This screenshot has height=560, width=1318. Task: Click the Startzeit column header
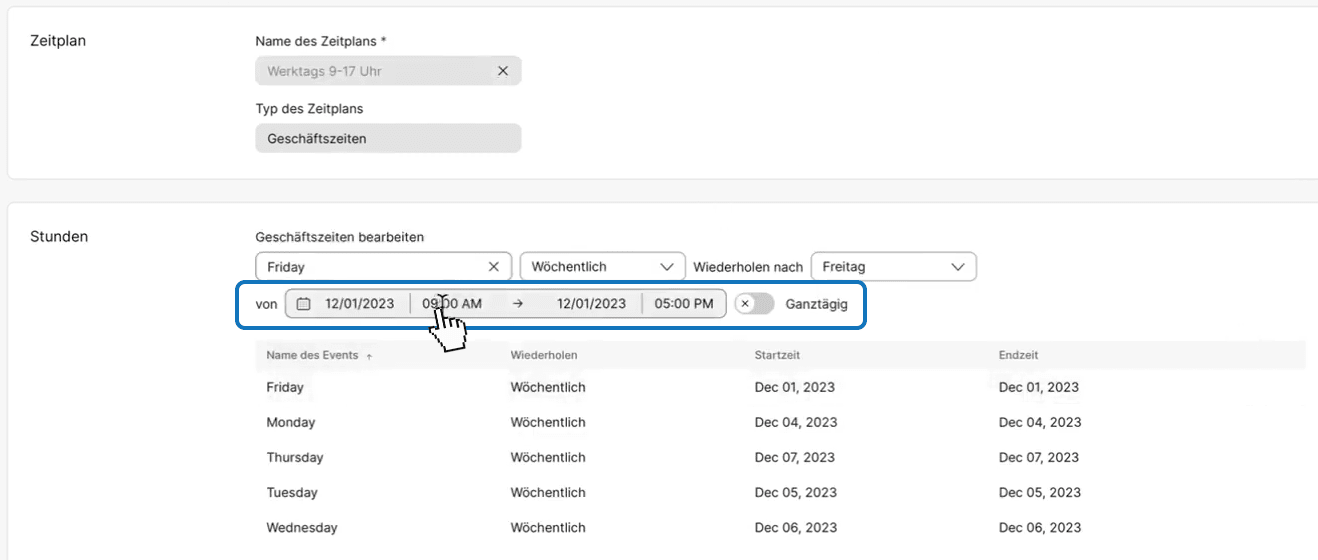(x=777, y=355)
